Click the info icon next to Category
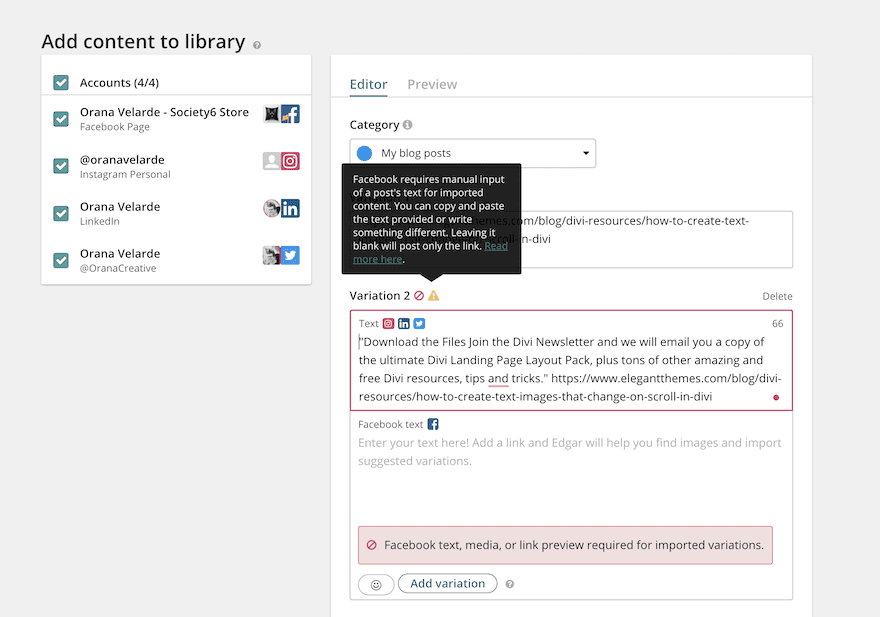Screen dimensions: 880x617 pyautogui.click(x=407, y=126)
